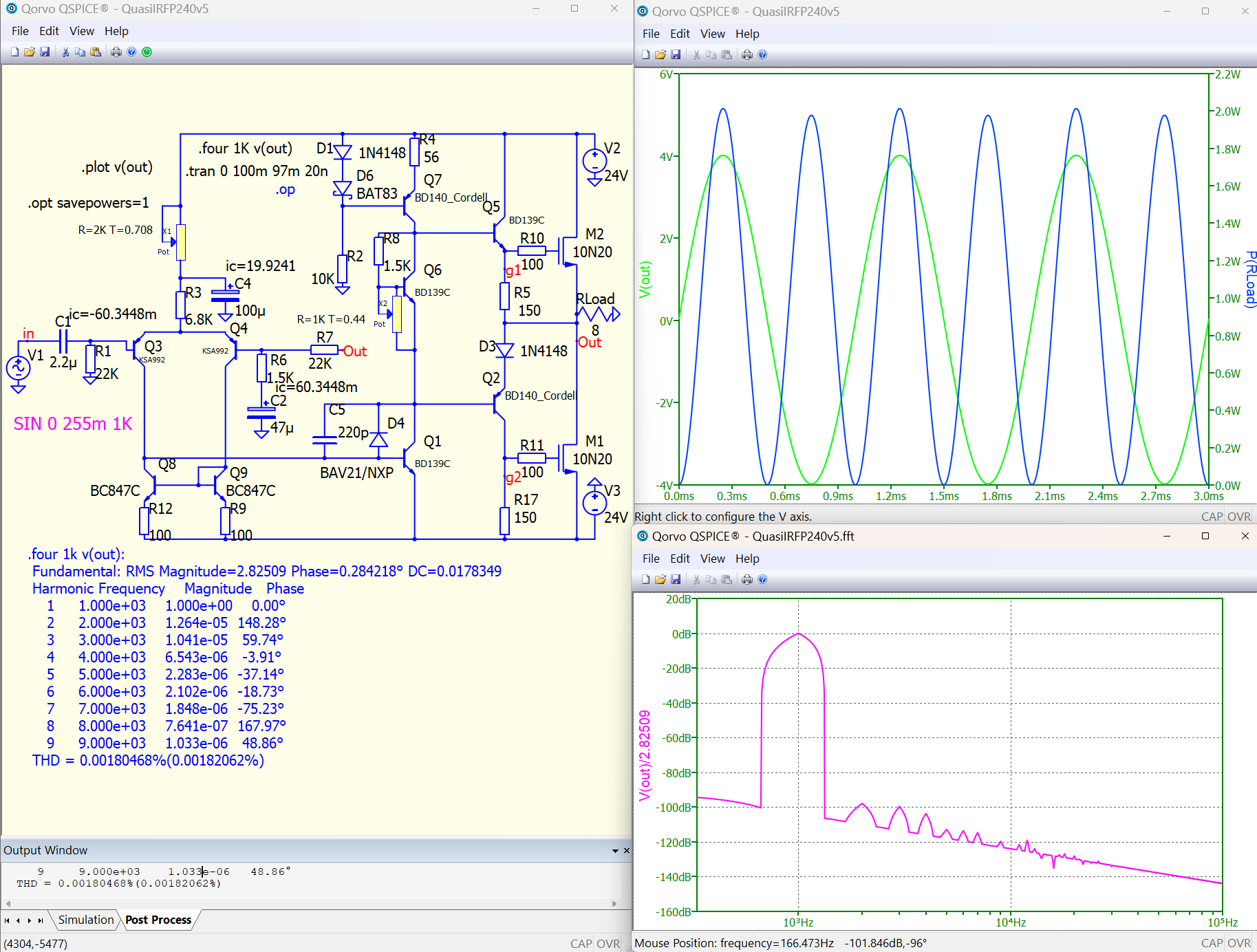Click the .plot v(out) directive
Screen dimensions: 1257x952
(117, 167)
